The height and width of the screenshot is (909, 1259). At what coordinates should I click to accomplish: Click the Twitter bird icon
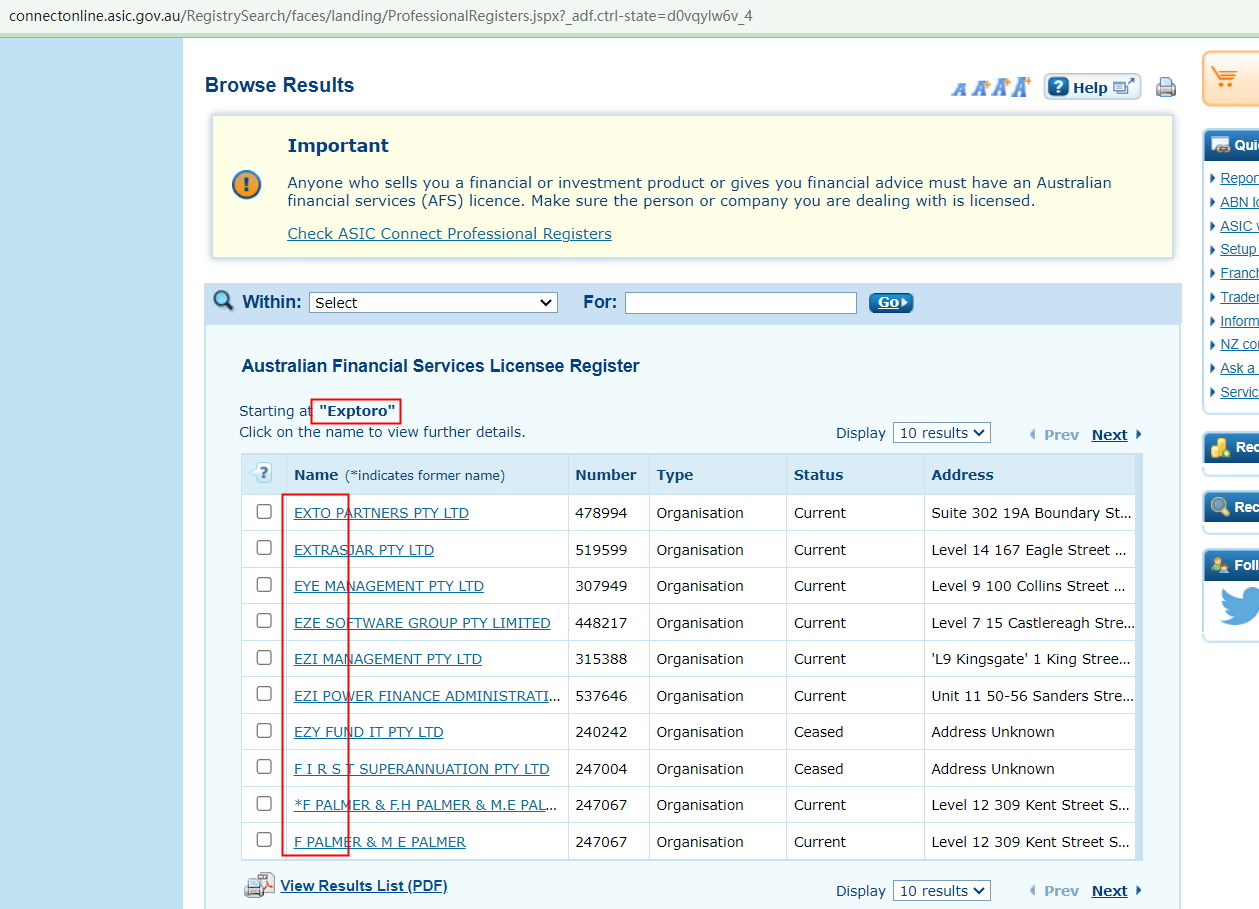click(x=1239, y=606)
